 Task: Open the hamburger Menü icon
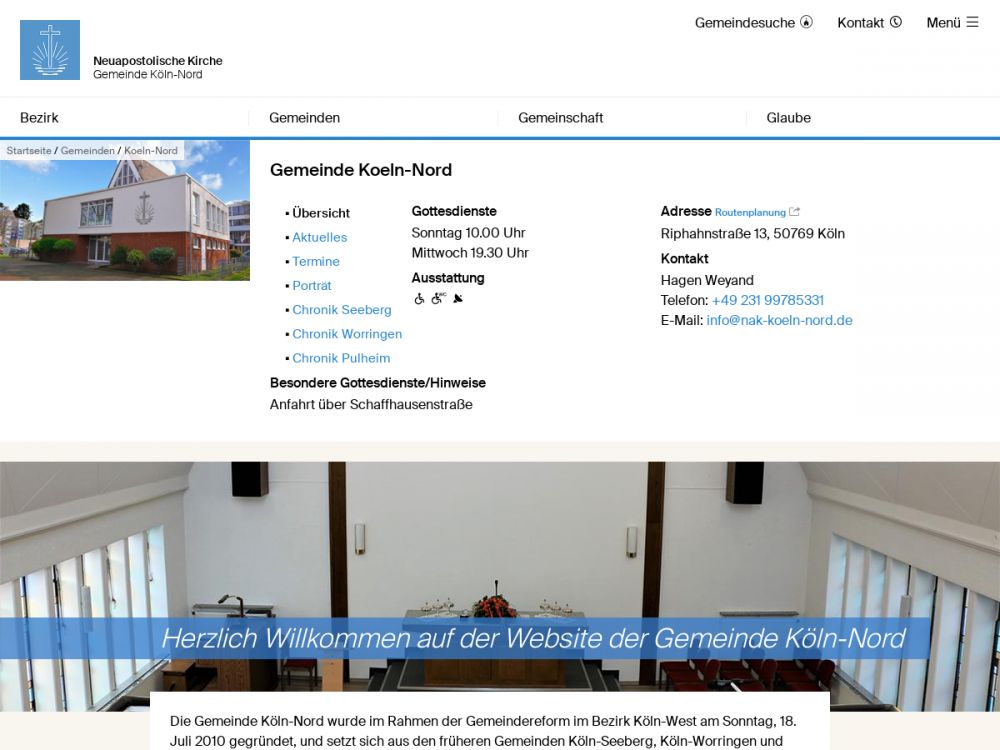972,22
